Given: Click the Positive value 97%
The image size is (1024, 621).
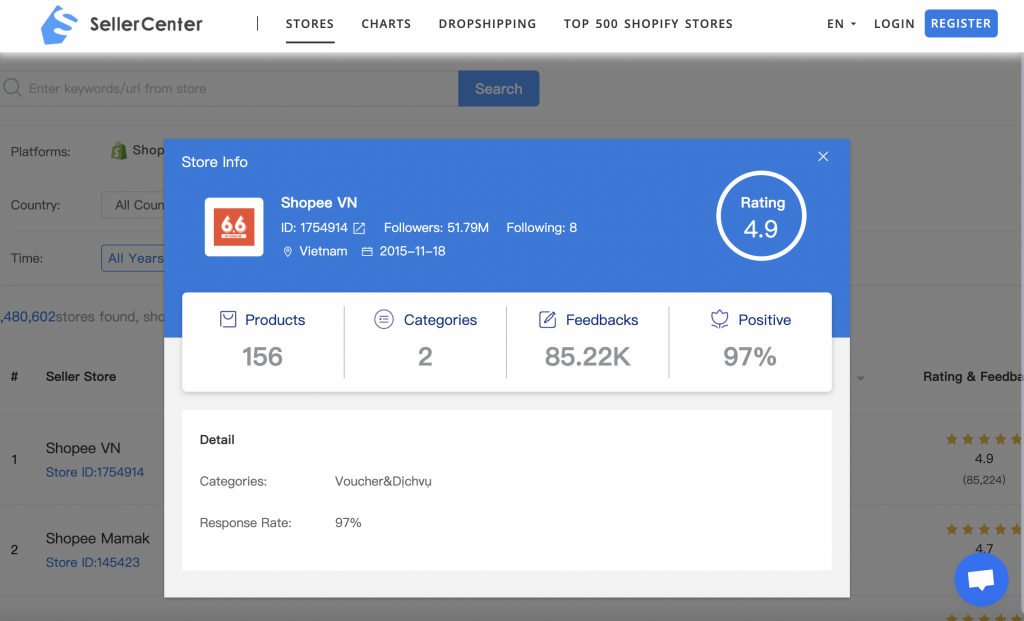Looking at the screenshot, I should point(750,357).
